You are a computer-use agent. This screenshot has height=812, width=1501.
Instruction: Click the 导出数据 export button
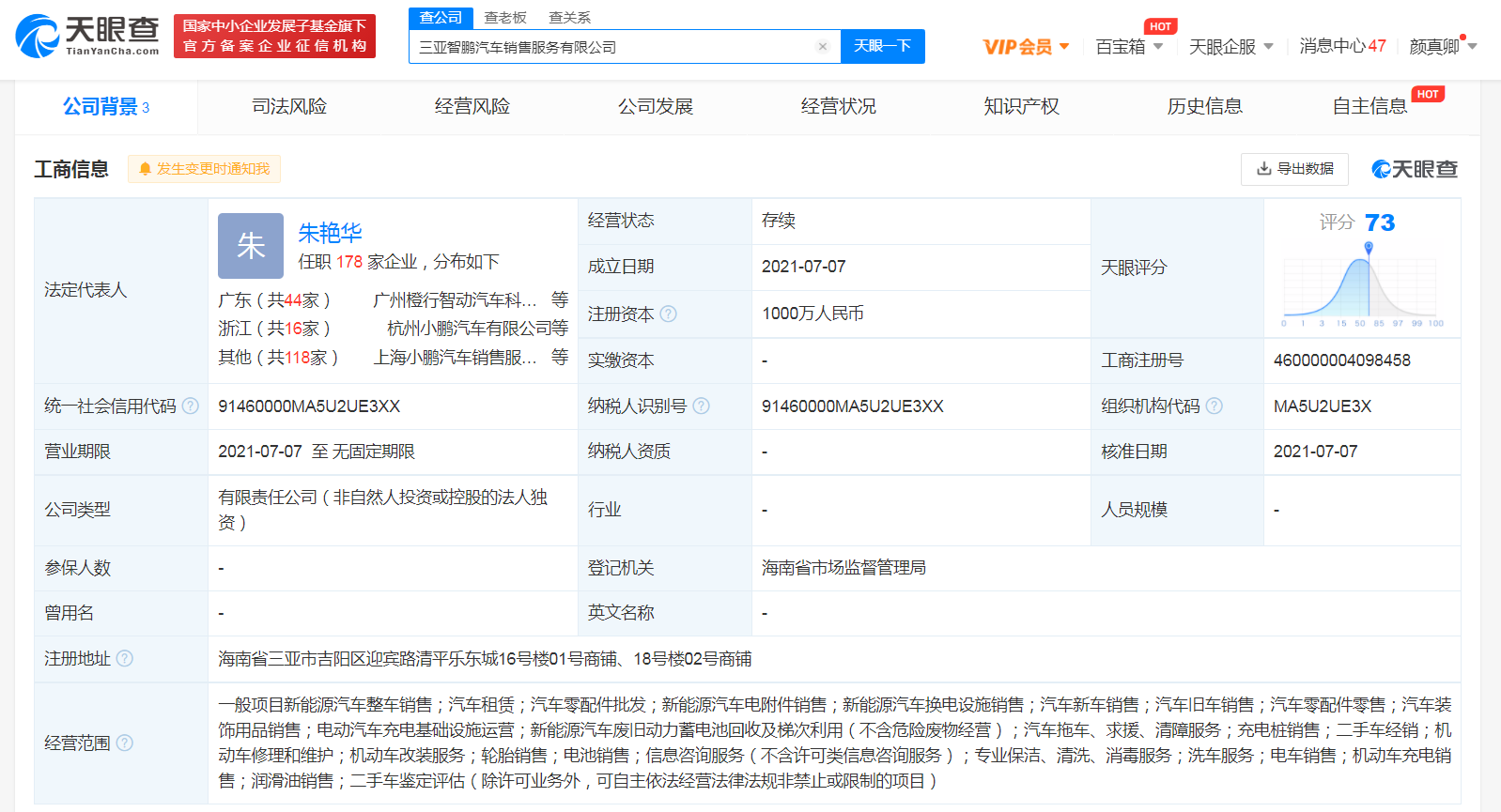(1294, 169)
